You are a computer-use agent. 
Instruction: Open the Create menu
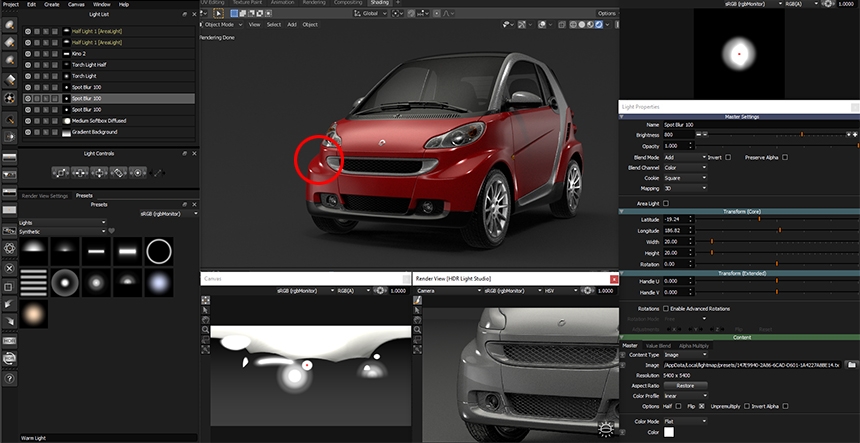[52, 4]
